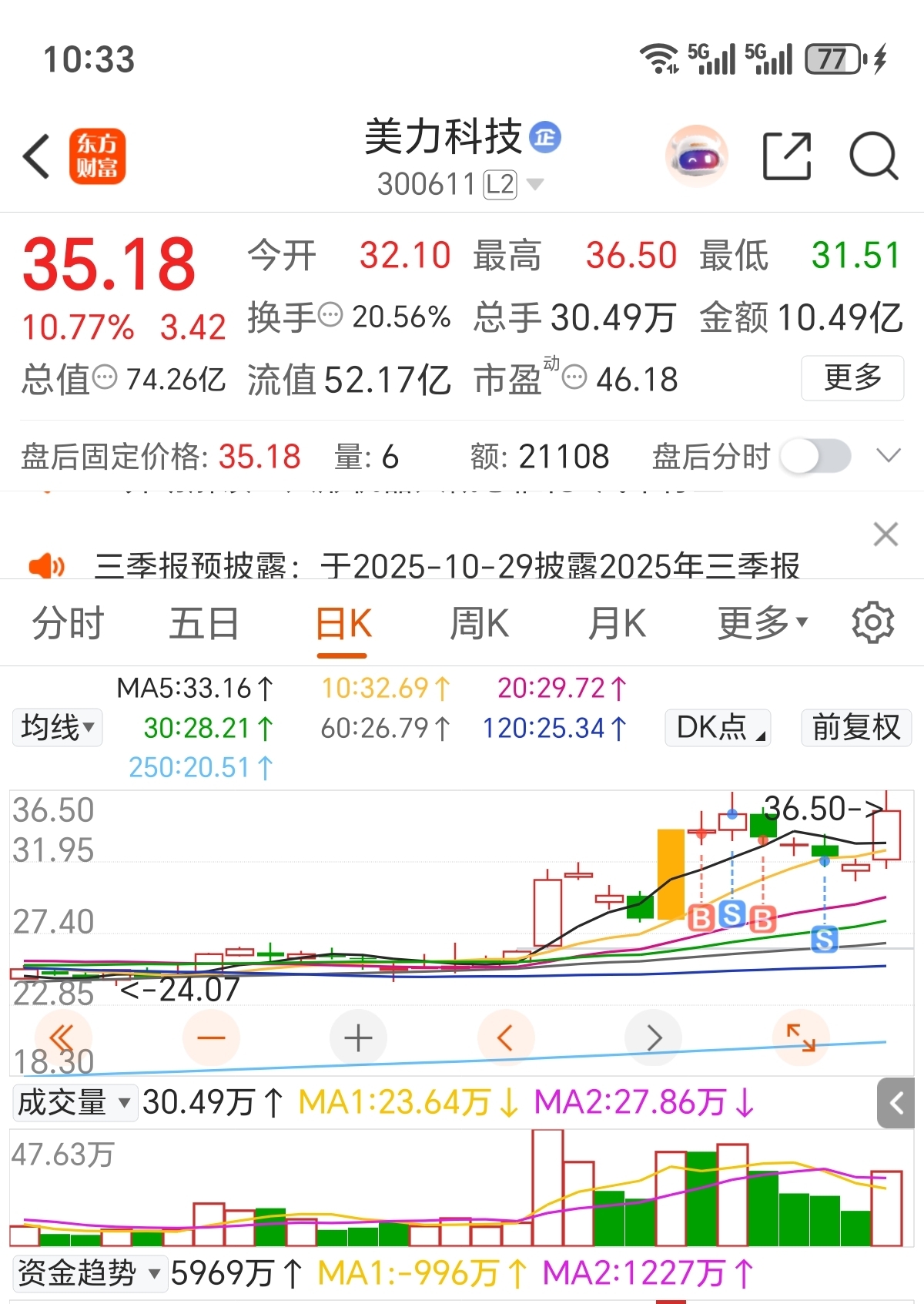Tap the tallest volume bar
924x1304 pixels.
pyautogui.click(x=547, y=1188)
